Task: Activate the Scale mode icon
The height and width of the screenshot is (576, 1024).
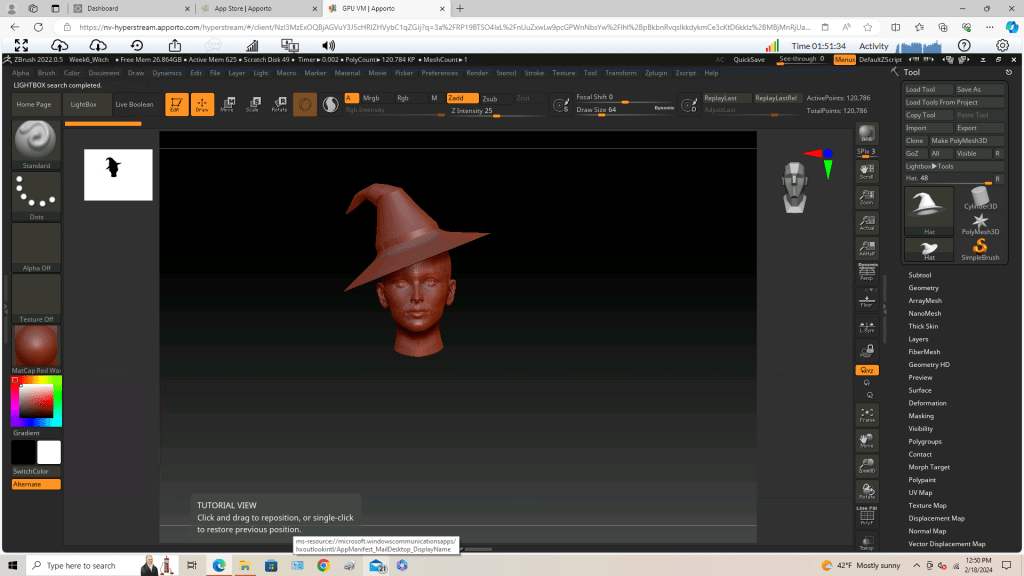Action: point(252,104)
